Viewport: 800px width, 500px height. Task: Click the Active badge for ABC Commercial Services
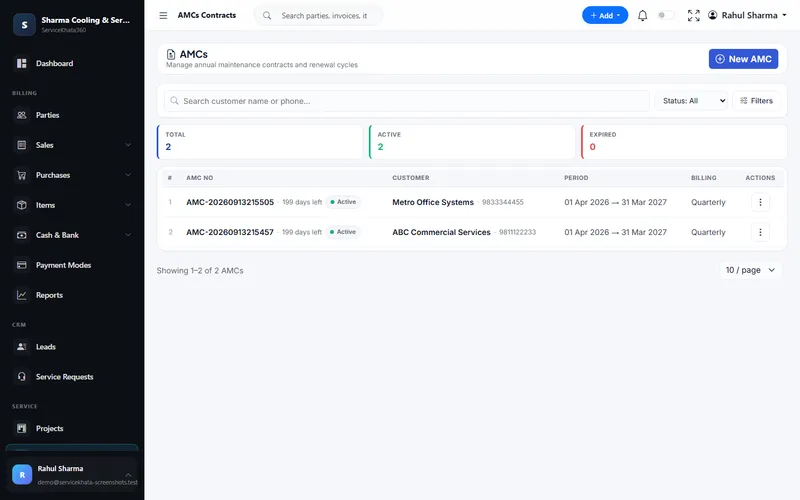(343, 232)
